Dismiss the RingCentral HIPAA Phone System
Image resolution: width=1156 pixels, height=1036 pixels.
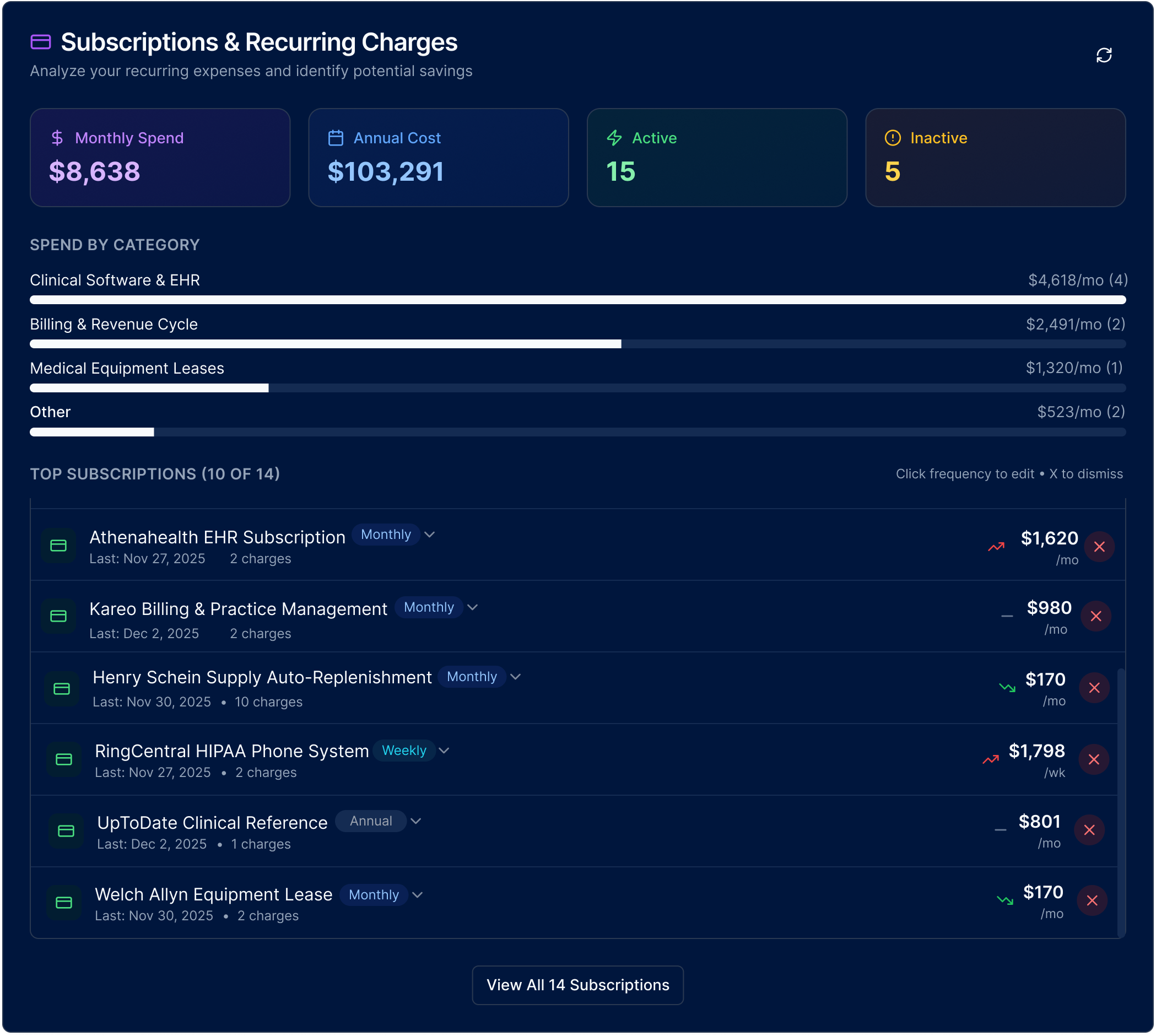coord(1093,759)
